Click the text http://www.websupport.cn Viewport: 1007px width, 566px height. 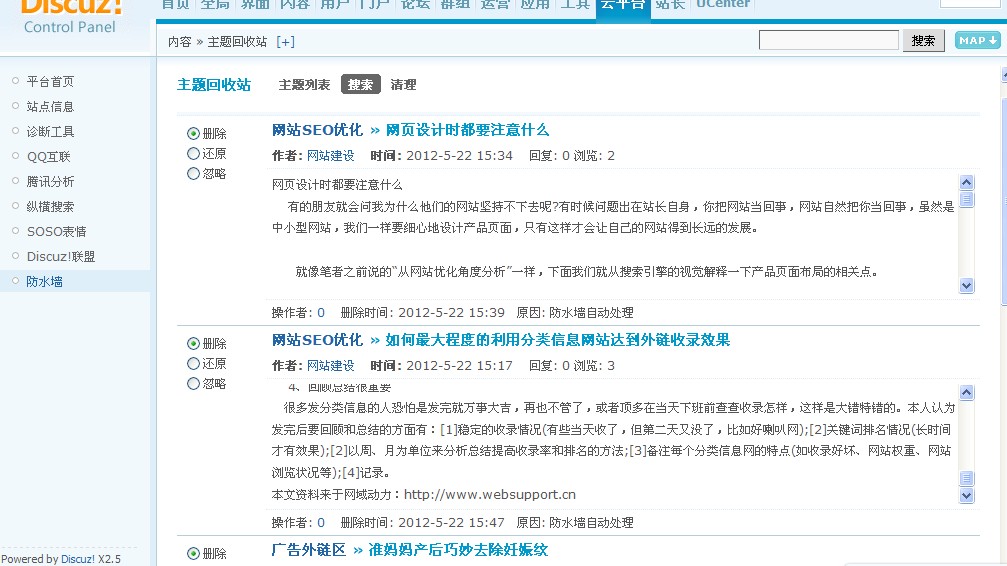coord(490,495)
